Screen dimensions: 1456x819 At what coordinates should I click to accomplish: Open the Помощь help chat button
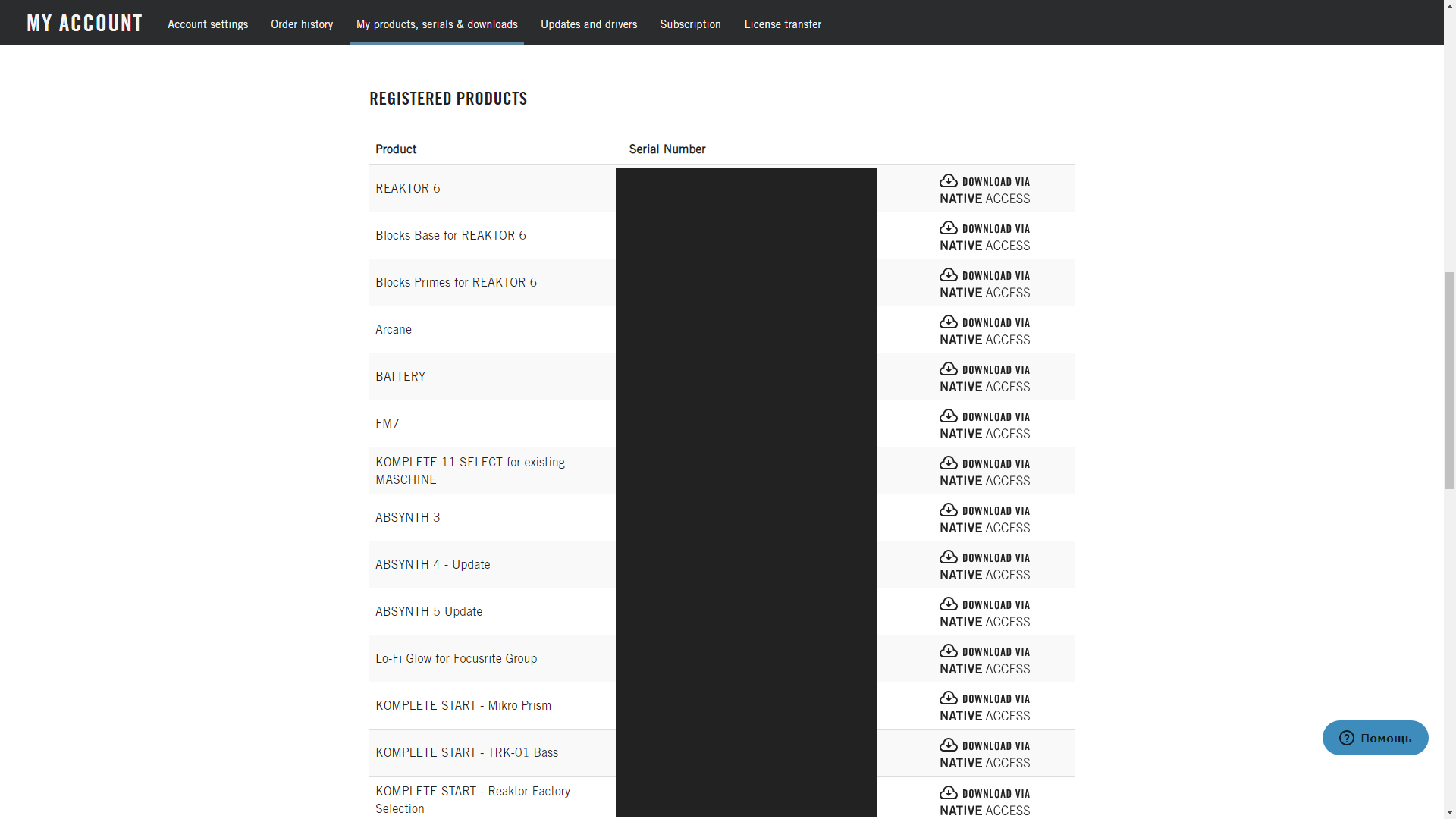click(1375, 738)
